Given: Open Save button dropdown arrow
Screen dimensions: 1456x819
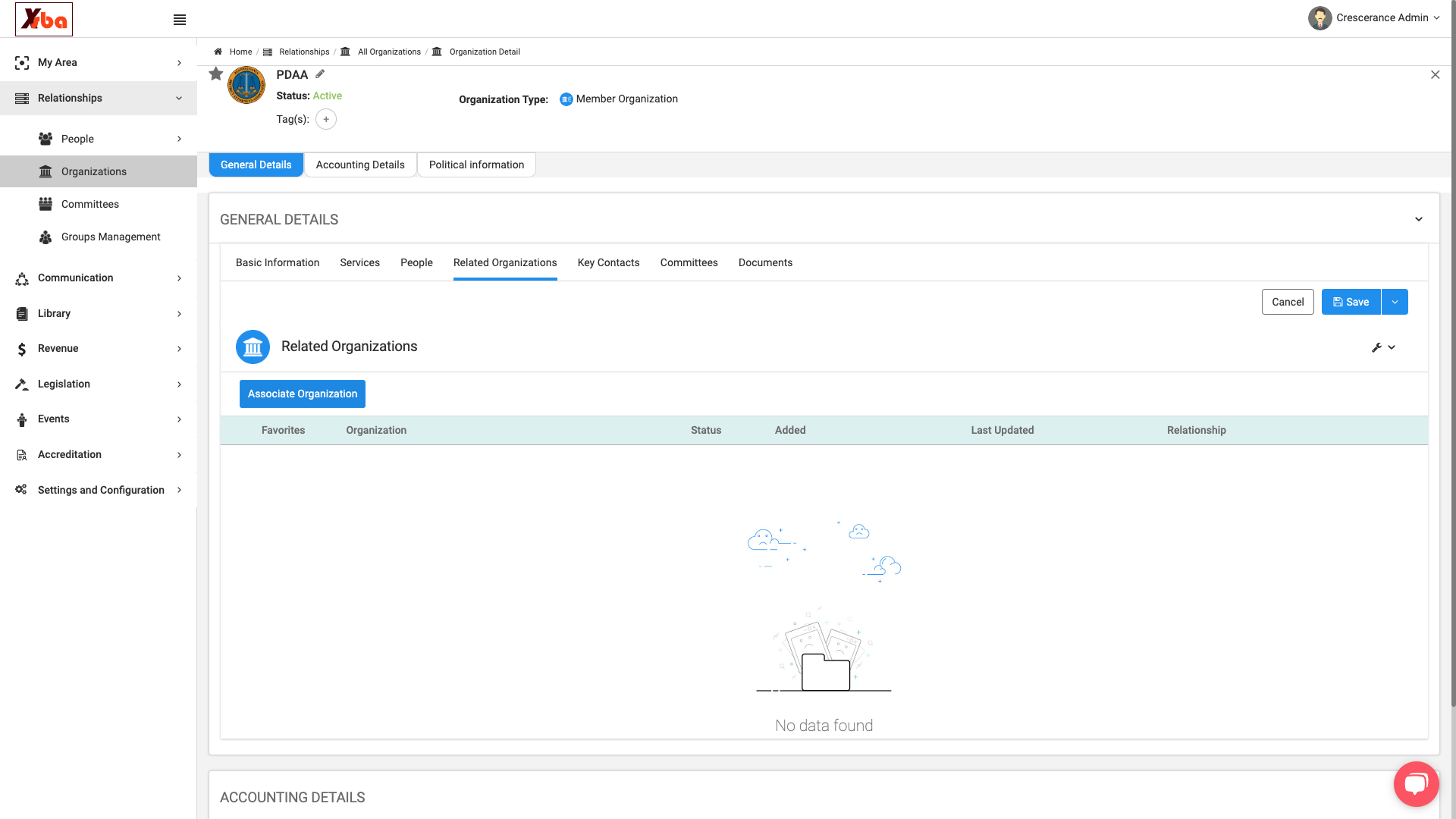Looking at the screenshot, I should tap(1395, 302).
